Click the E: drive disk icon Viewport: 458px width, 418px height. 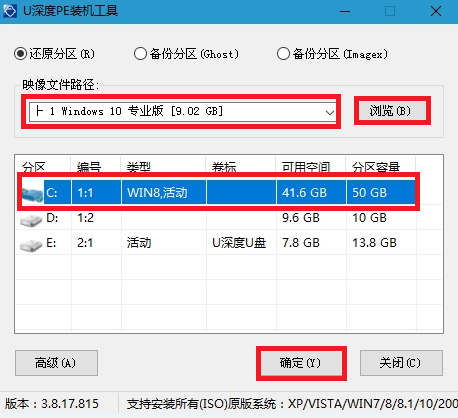click(x=31, y=245)
